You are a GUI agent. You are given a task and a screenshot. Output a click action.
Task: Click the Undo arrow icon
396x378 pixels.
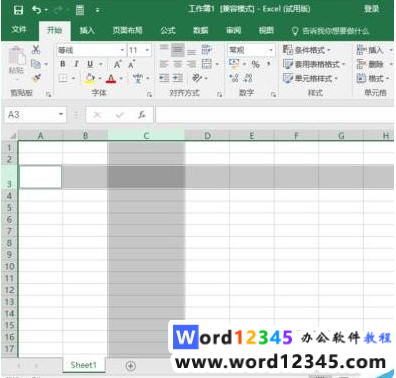(x=37, y=10)
